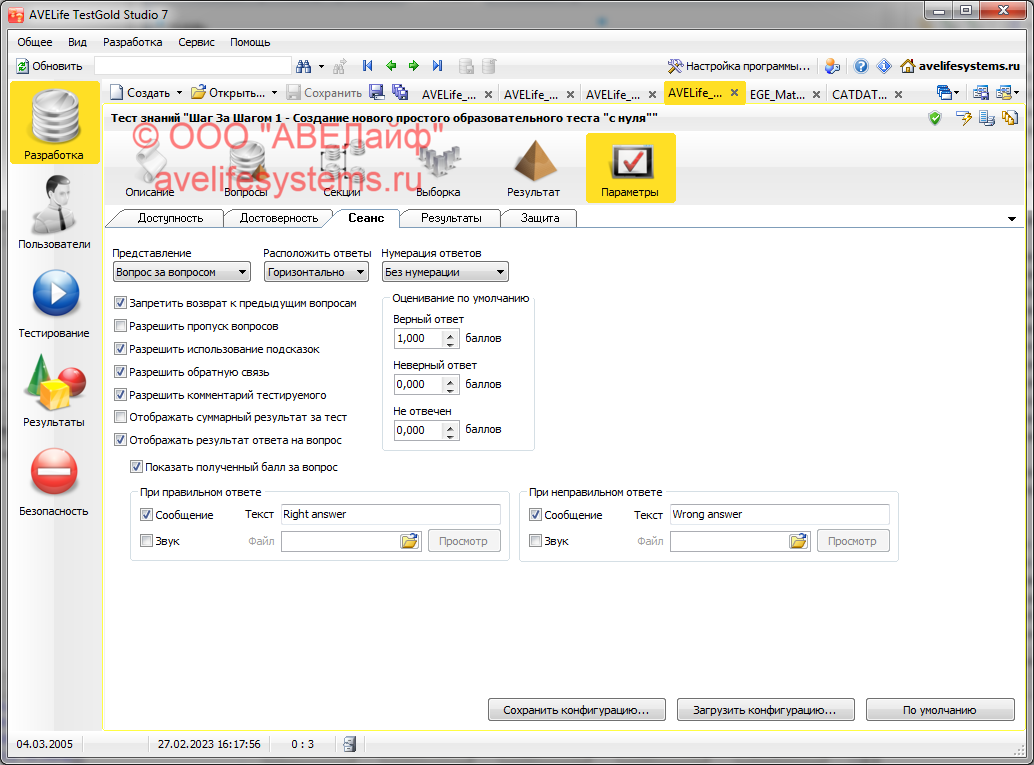The image size is (1034, 765).
Task: Click Сохранить конфигурацию button
Action: point(576,710)
